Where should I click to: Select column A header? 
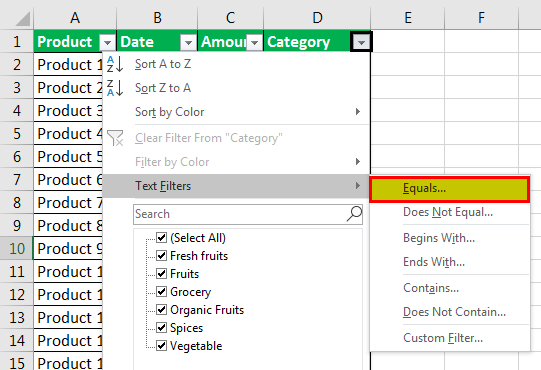point(75,18)
